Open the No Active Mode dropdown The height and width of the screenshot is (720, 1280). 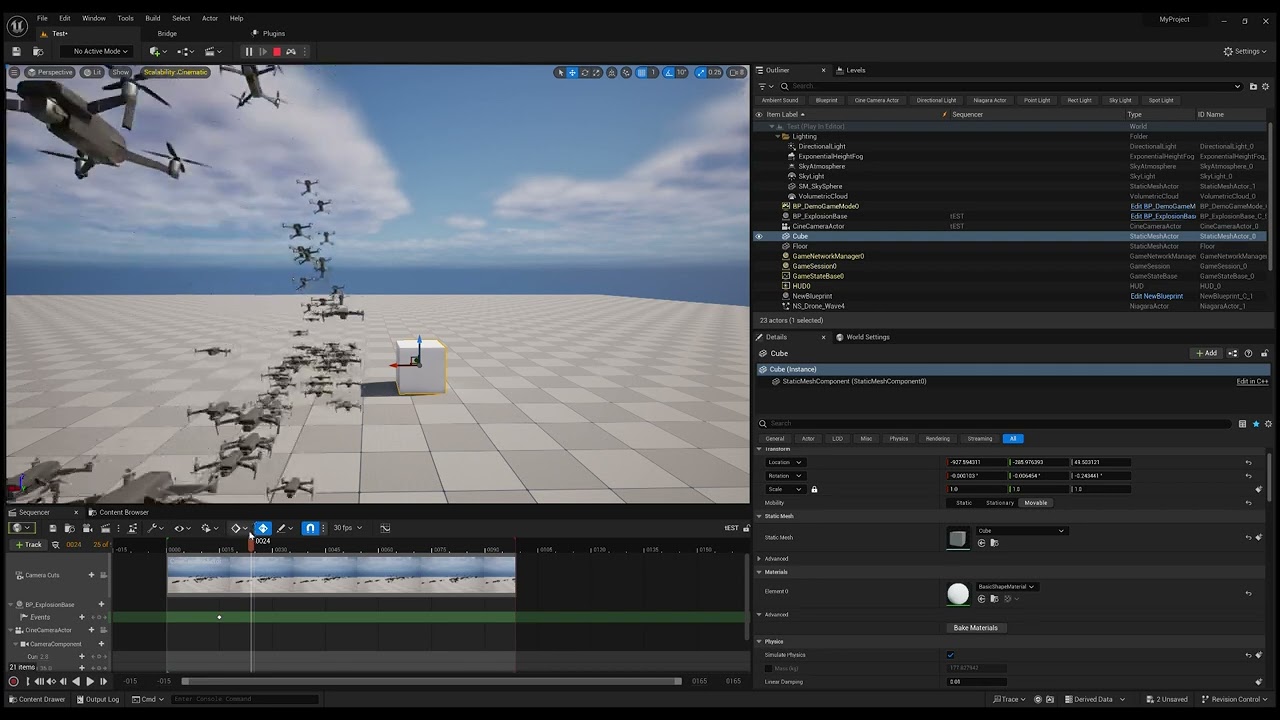pos(96,51)
